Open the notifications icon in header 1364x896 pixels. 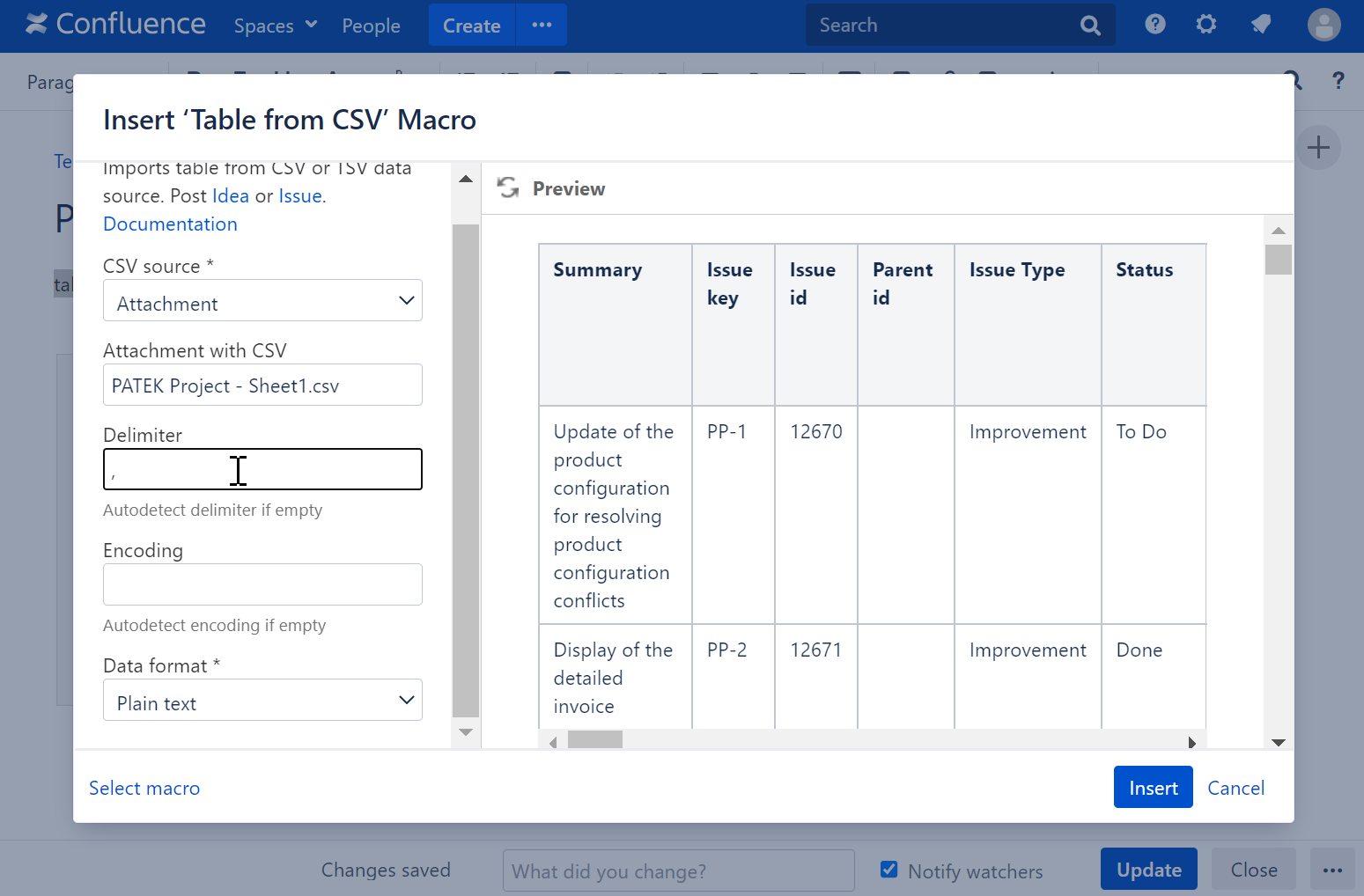(x=1260, y=25)
